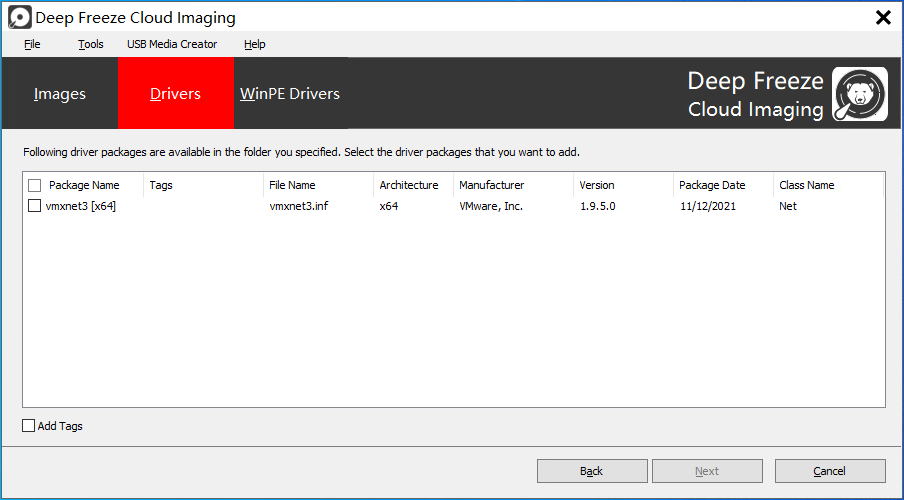Enable the Add Tags checkbox
Viewport: 904px width, 500px height.
tap(28, 426)
